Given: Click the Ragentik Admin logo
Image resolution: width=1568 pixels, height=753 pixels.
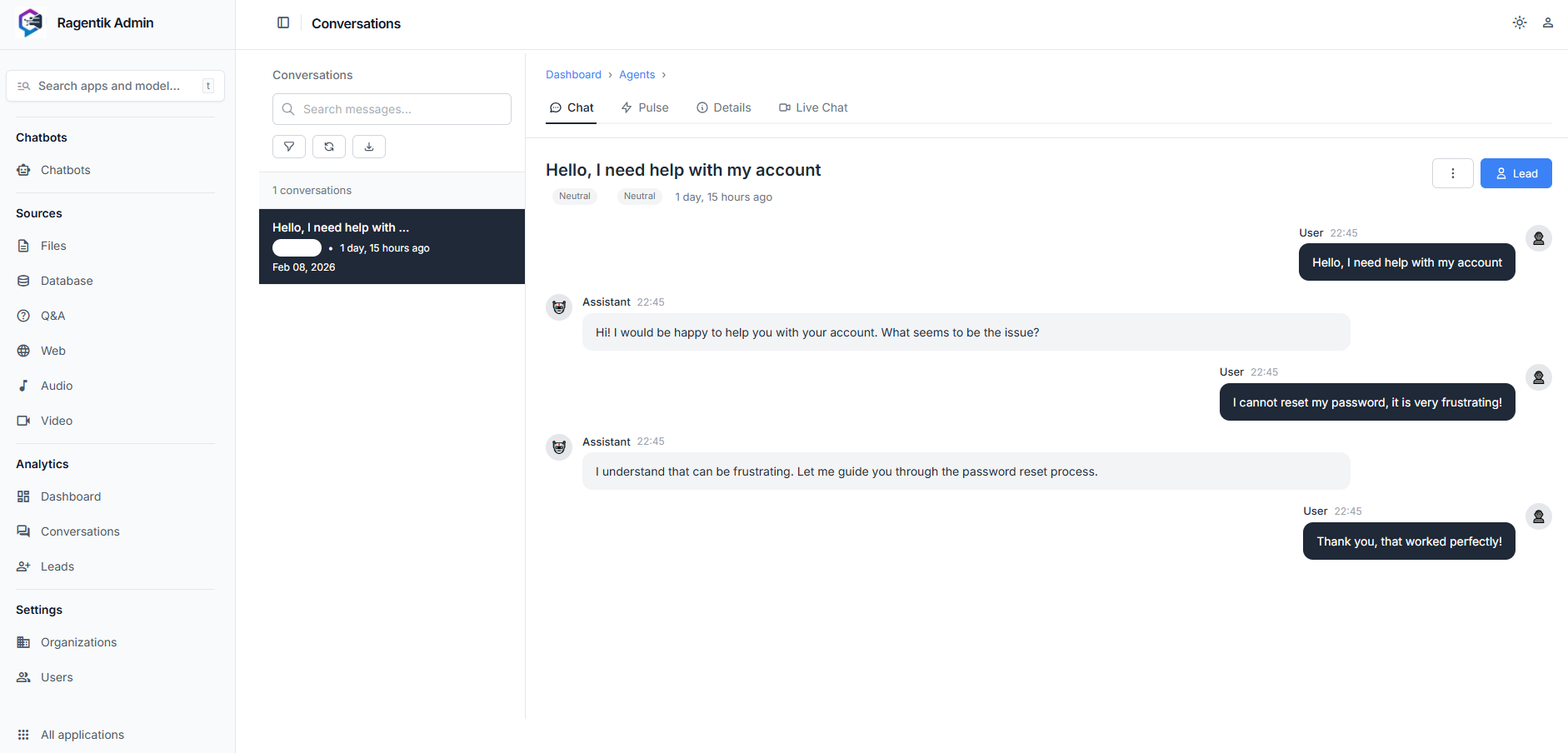Looking at the screenshot, I should click(31, 23).
